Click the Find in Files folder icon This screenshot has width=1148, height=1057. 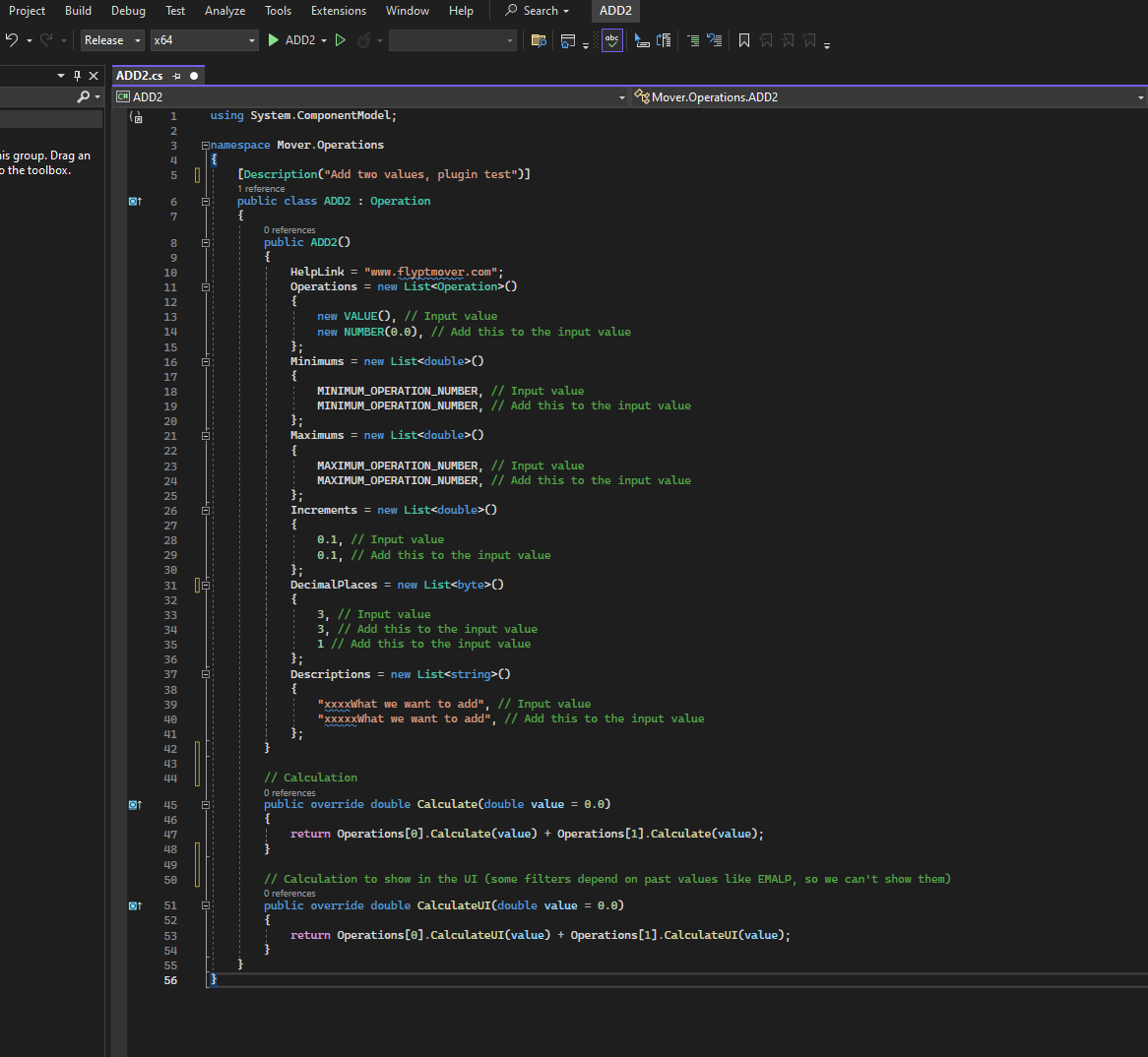click(x=539, y=40)
